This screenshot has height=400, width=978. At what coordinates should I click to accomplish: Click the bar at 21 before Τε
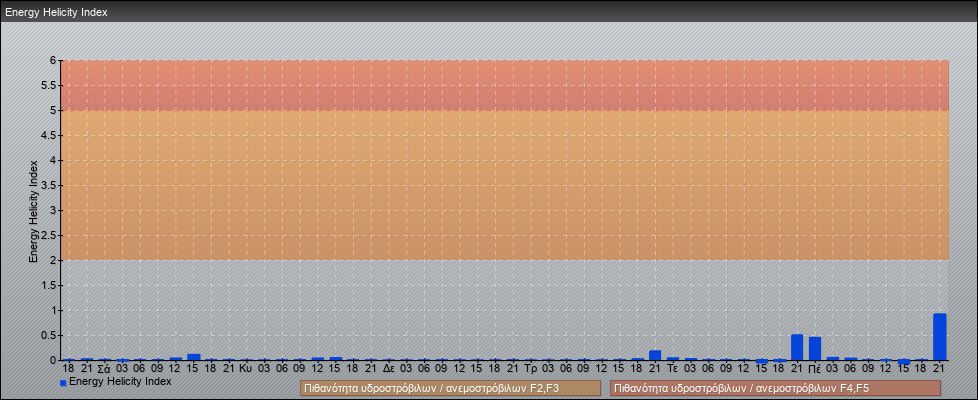(x=655, y=356)
